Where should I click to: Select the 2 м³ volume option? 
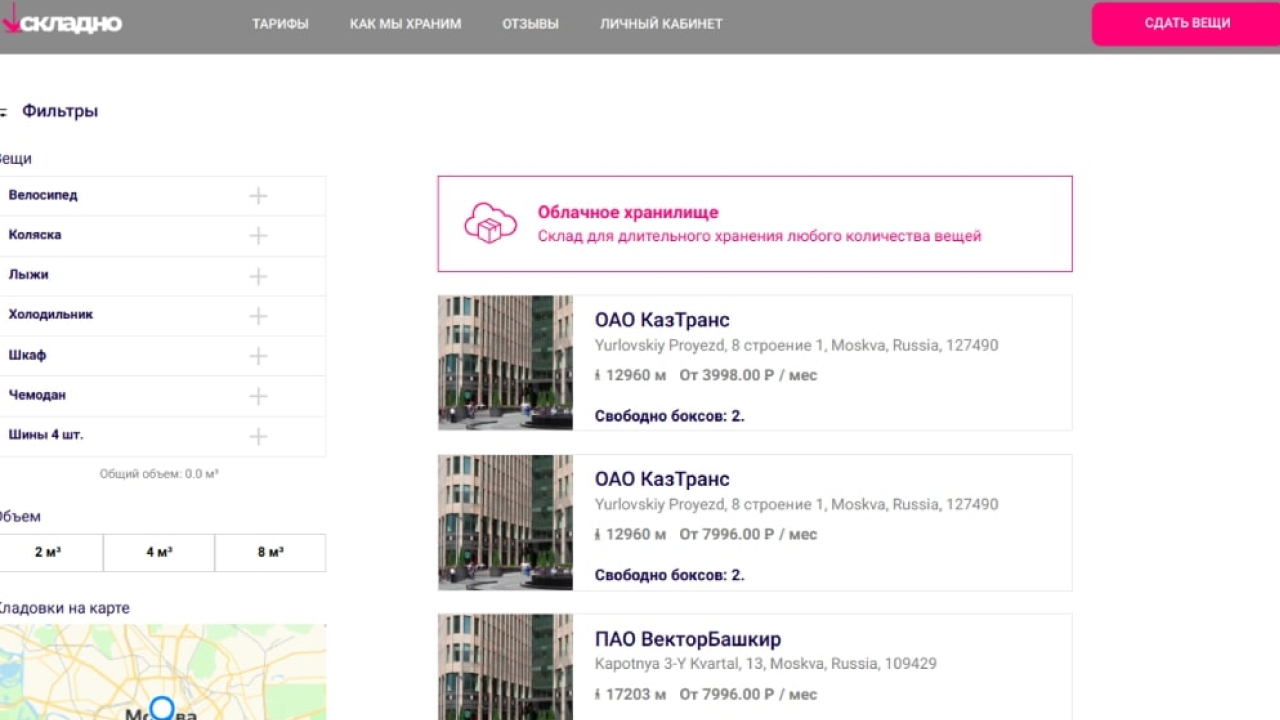point(48,552)
